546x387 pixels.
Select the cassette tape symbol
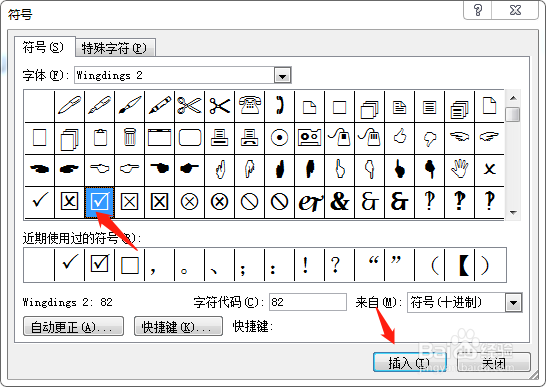[x=309, y=138]
